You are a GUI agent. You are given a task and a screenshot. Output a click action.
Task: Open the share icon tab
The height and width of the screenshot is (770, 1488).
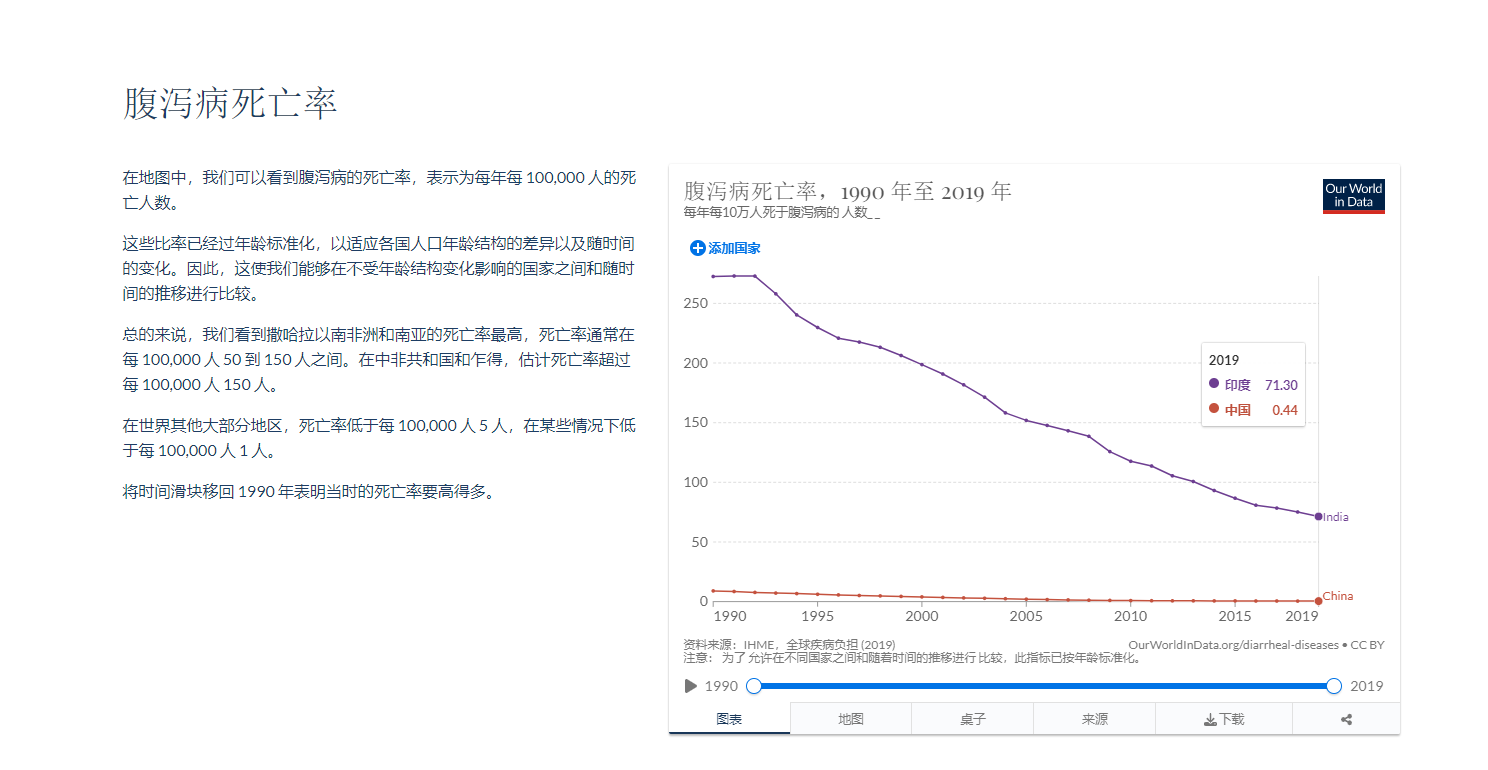[1346, 719]
